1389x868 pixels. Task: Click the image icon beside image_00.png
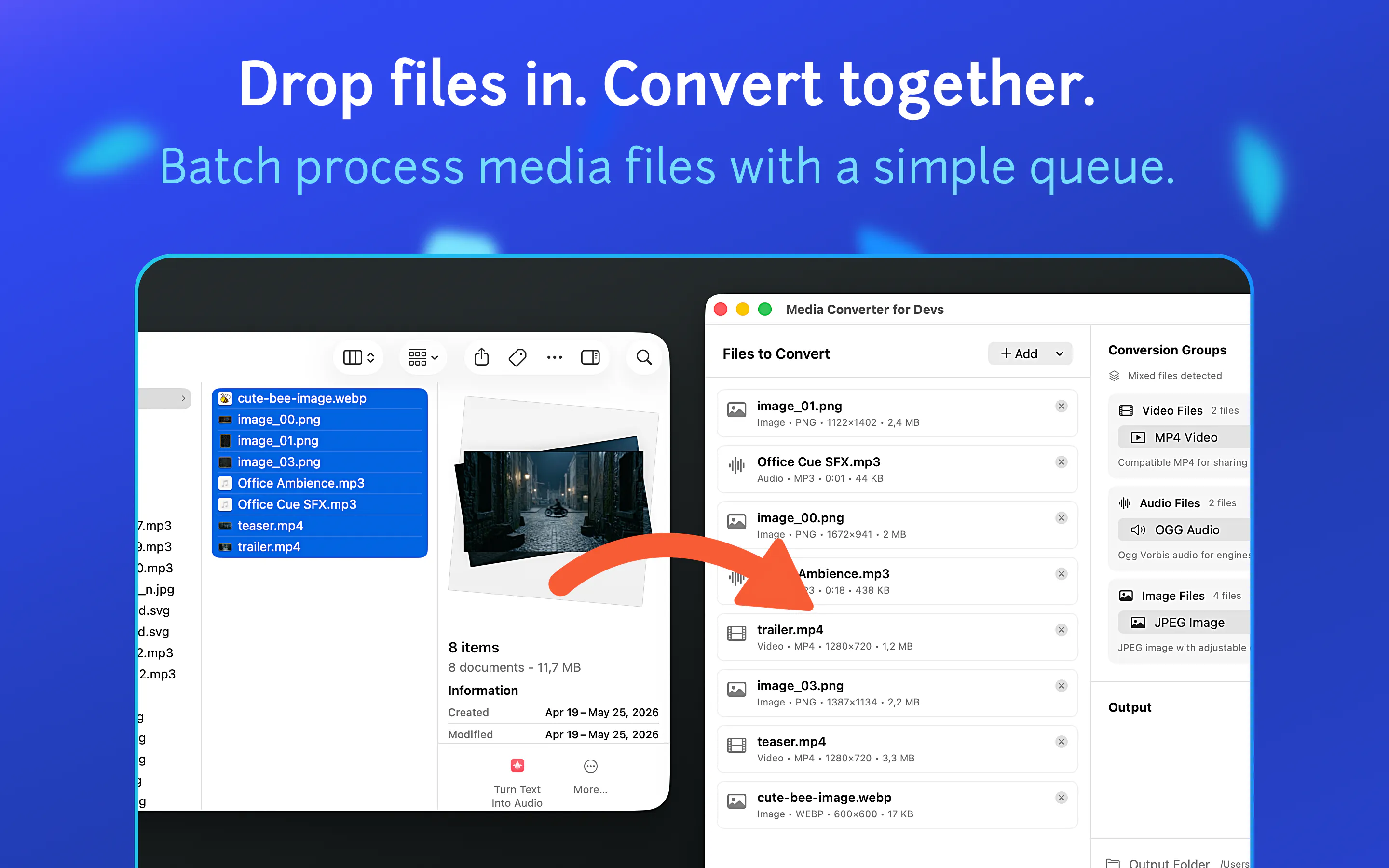(x=736, y=521)
